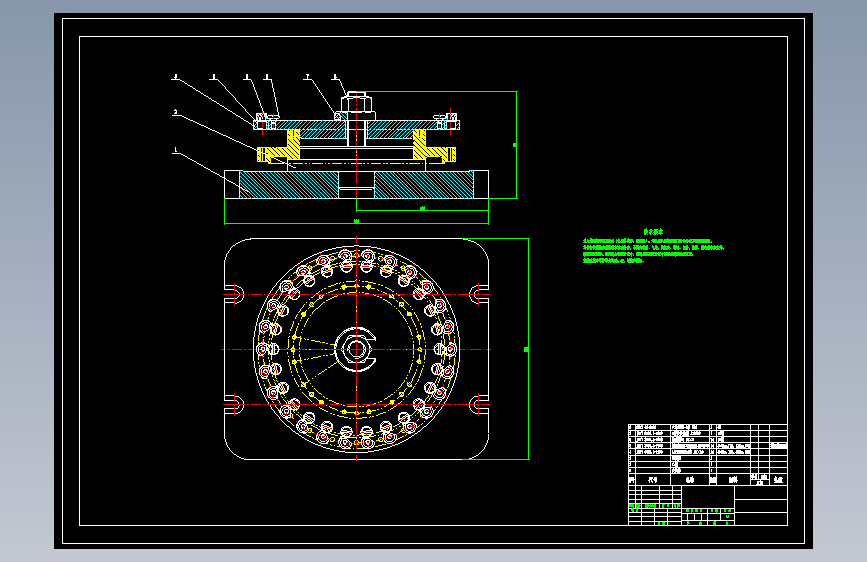The height and width of the screenshot is (562, 867).
Task: Select the hex nut atop the section view
Action: point(357,103)
